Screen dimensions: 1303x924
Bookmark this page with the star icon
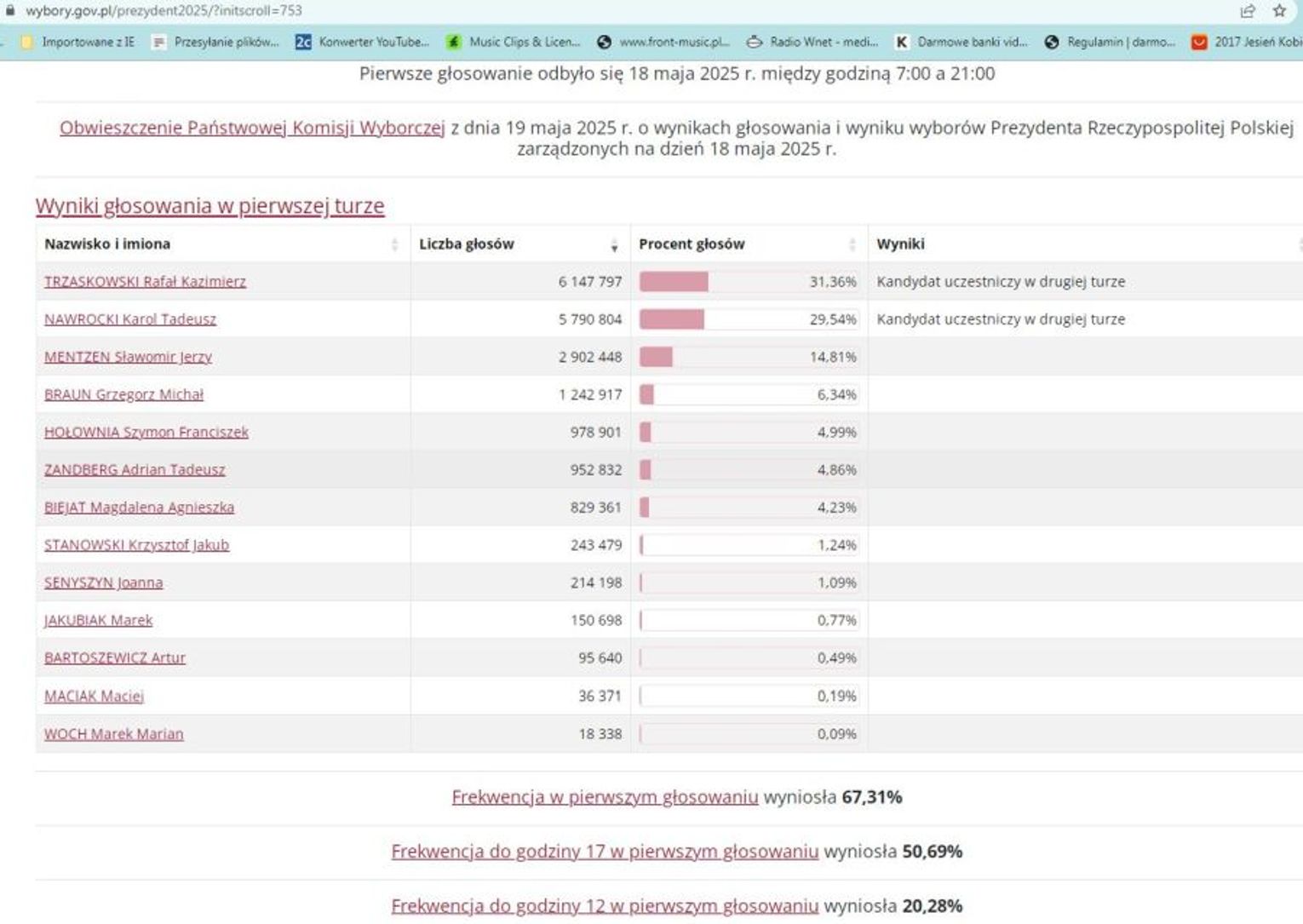[x=1279, y=11]
